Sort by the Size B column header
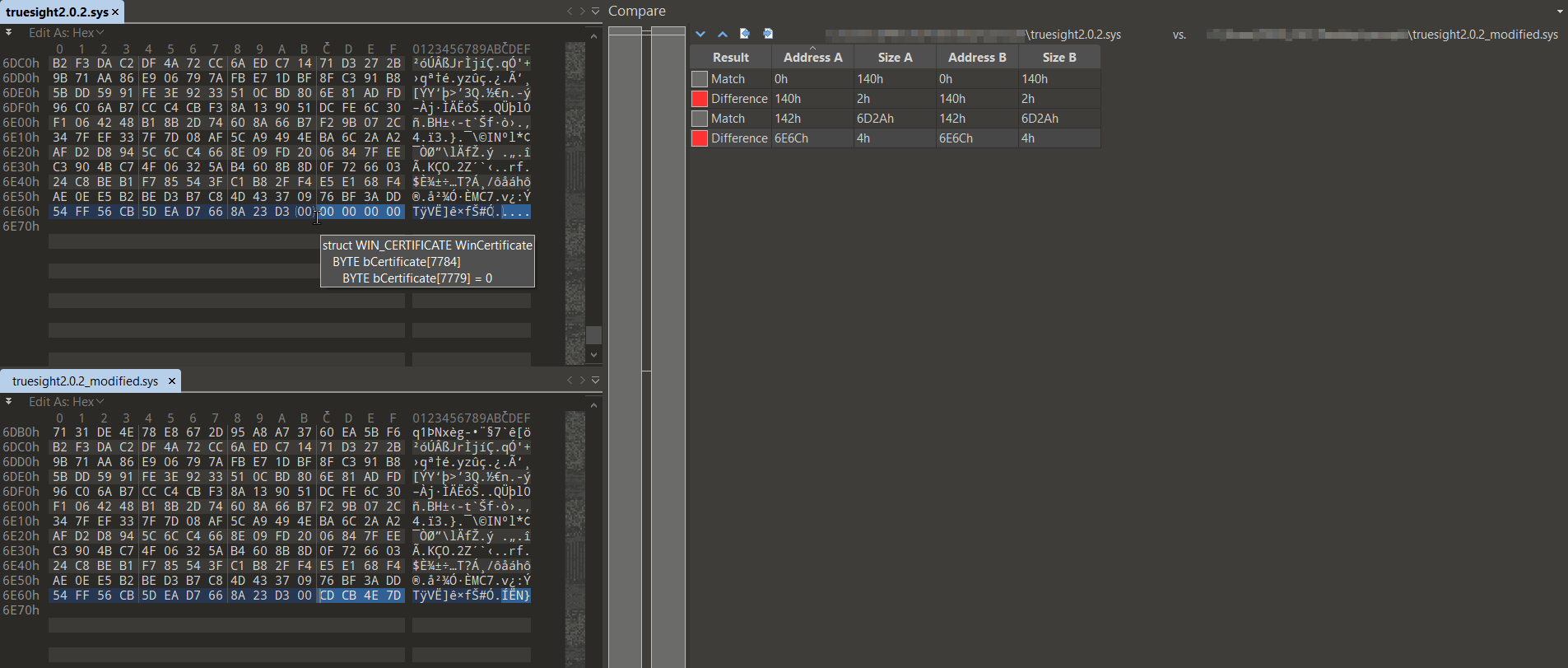 1059,57
